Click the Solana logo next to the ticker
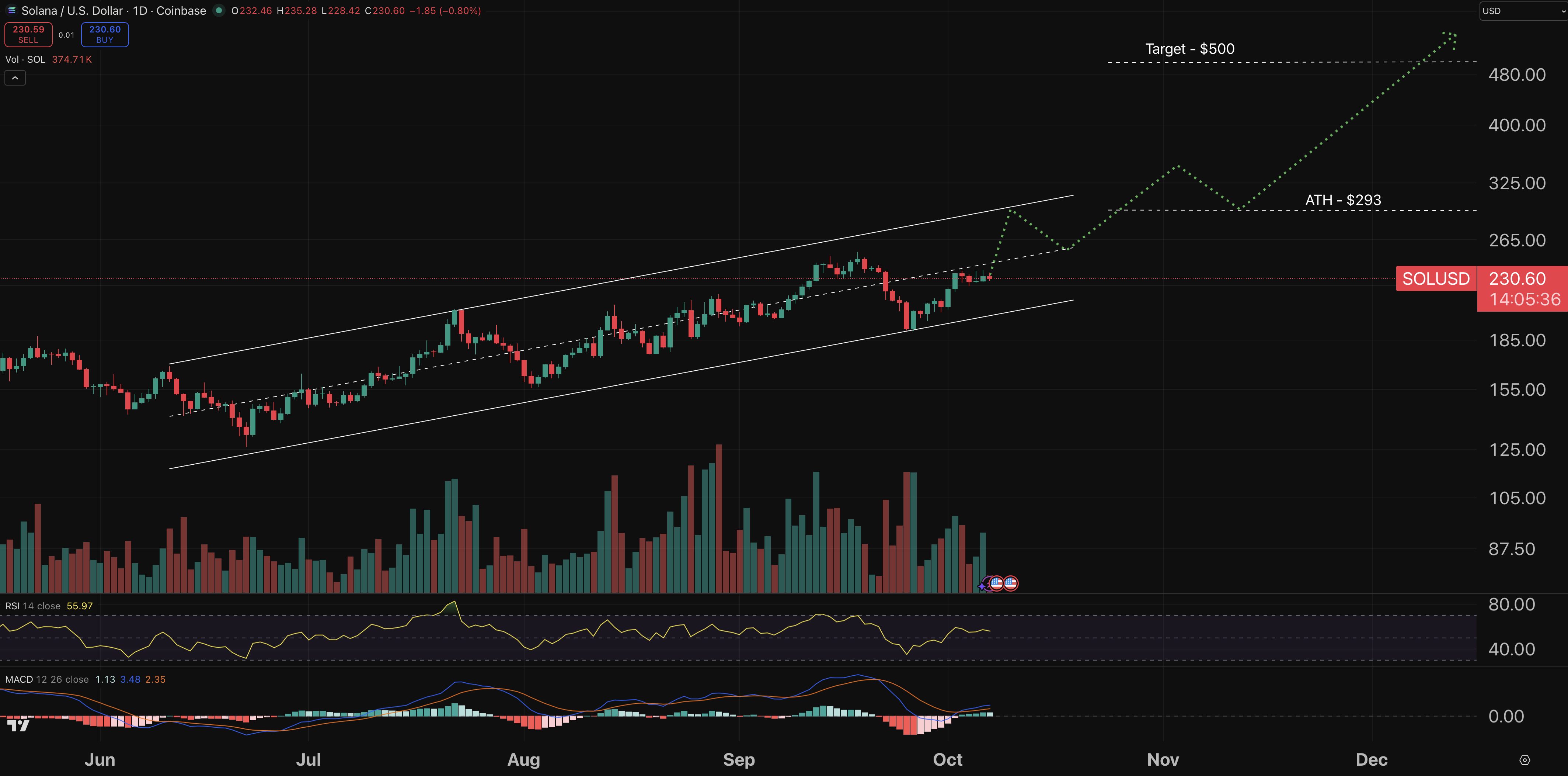Screen dimensions: 1568x776 tap(12, 11)
